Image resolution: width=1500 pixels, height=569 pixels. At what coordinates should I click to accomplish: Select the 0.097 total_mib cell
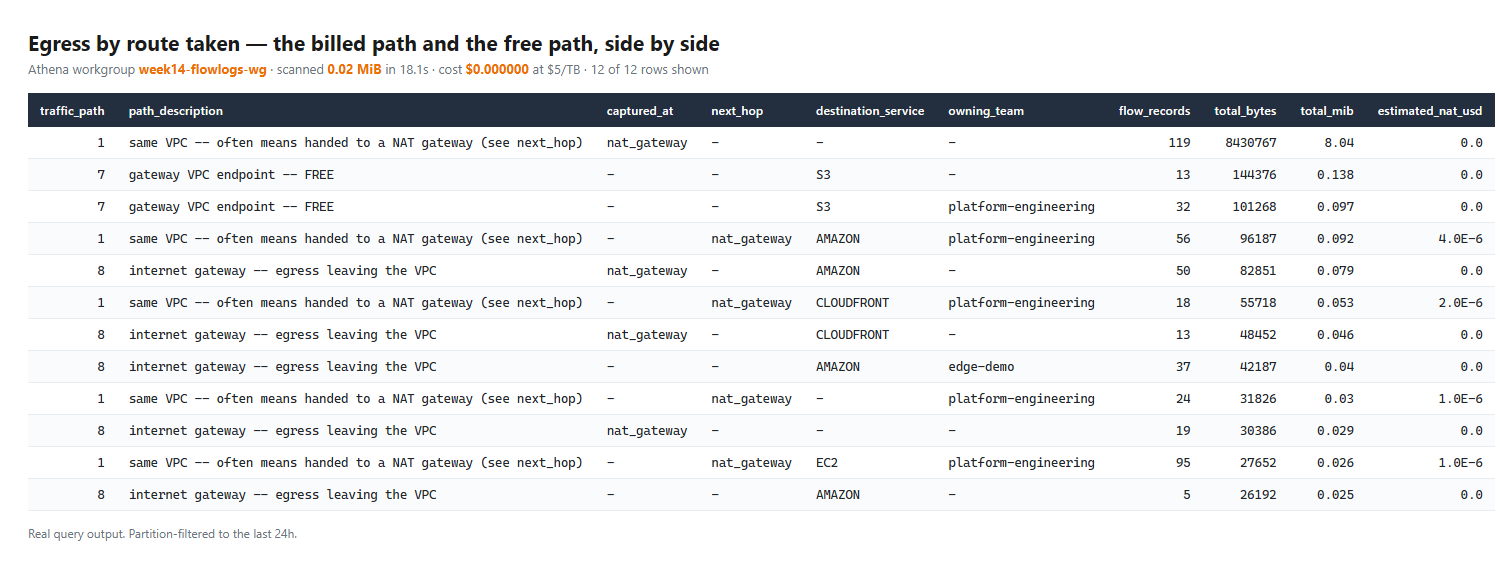click(x=1336, y=207)
